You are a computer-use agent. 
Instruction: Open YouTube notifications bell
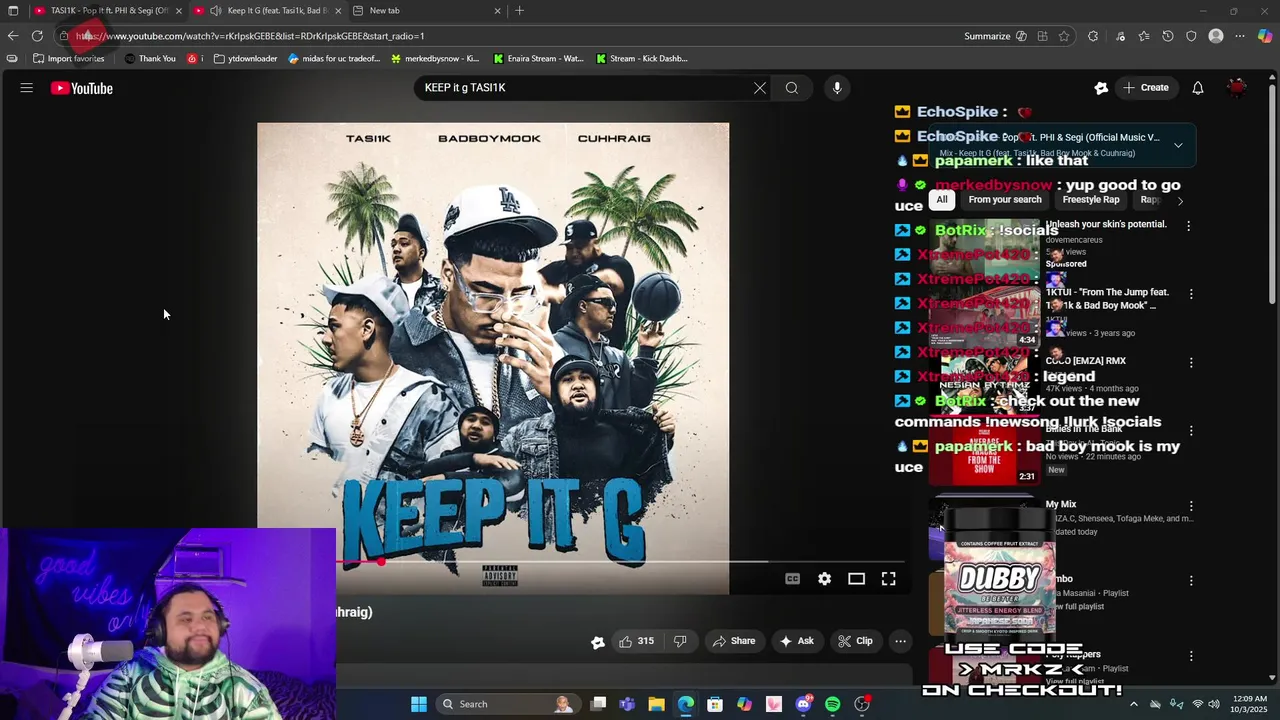point(1198,88)
